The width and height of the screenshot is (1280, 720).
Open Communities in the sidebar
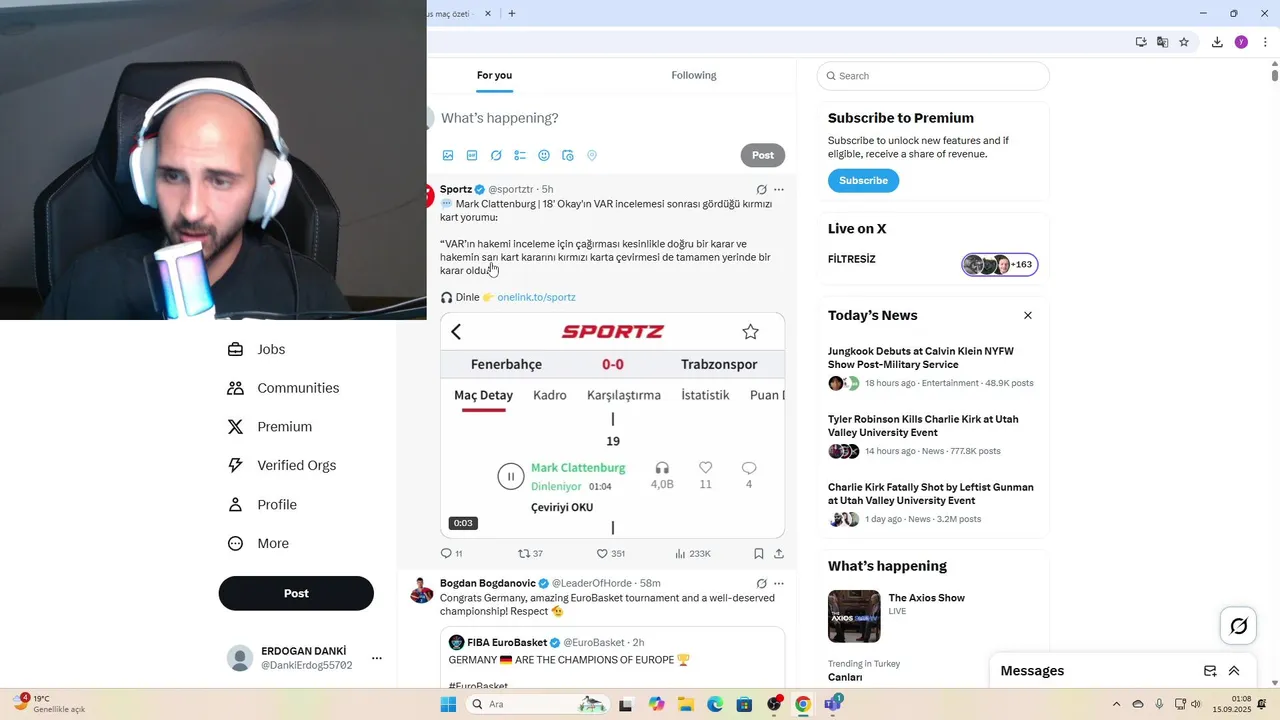(283, 388)
